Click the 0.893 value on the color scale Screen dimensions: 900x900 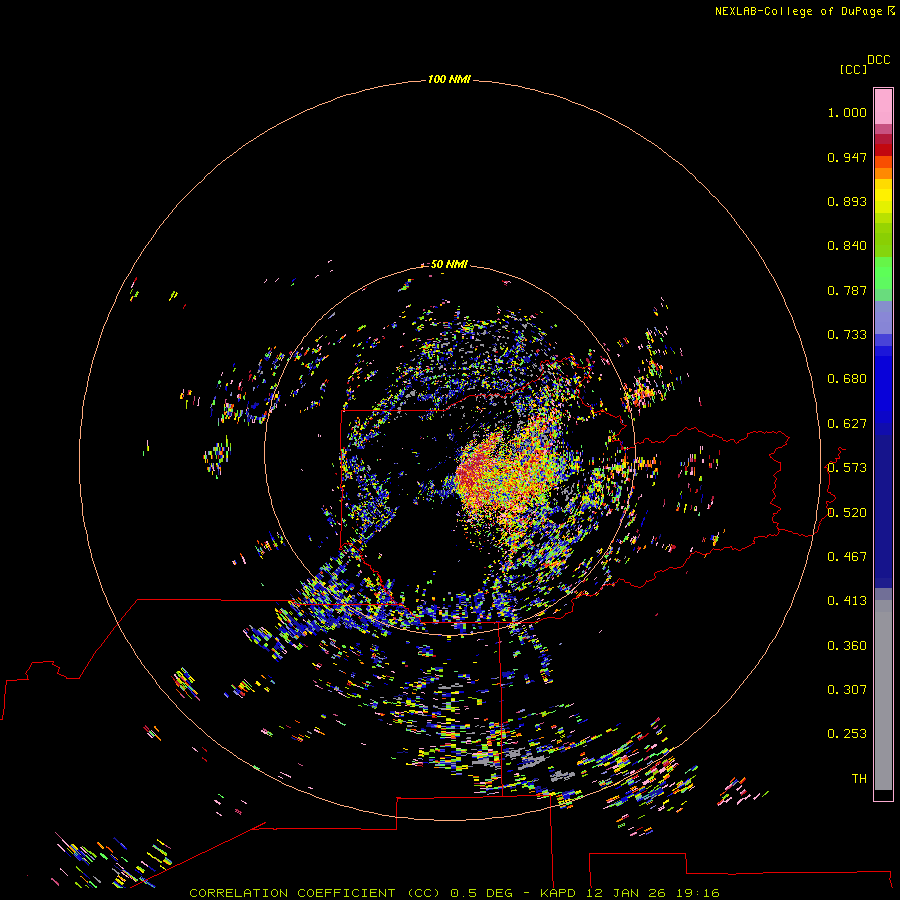(x=847, y=201)
